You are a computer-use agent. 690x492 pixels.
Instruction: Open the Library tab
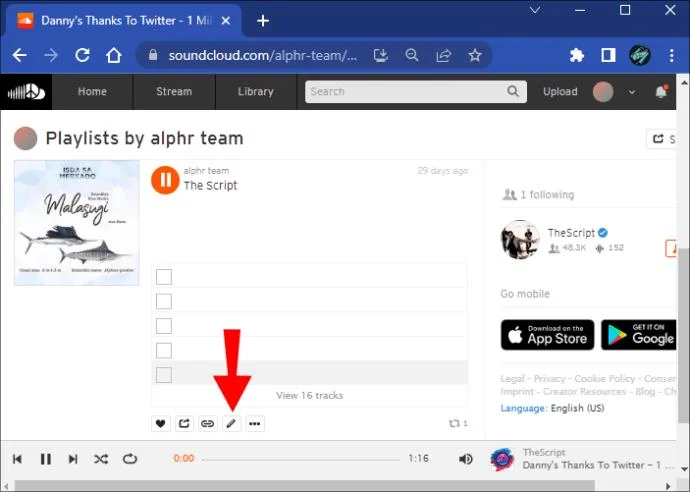click(255, 92)
